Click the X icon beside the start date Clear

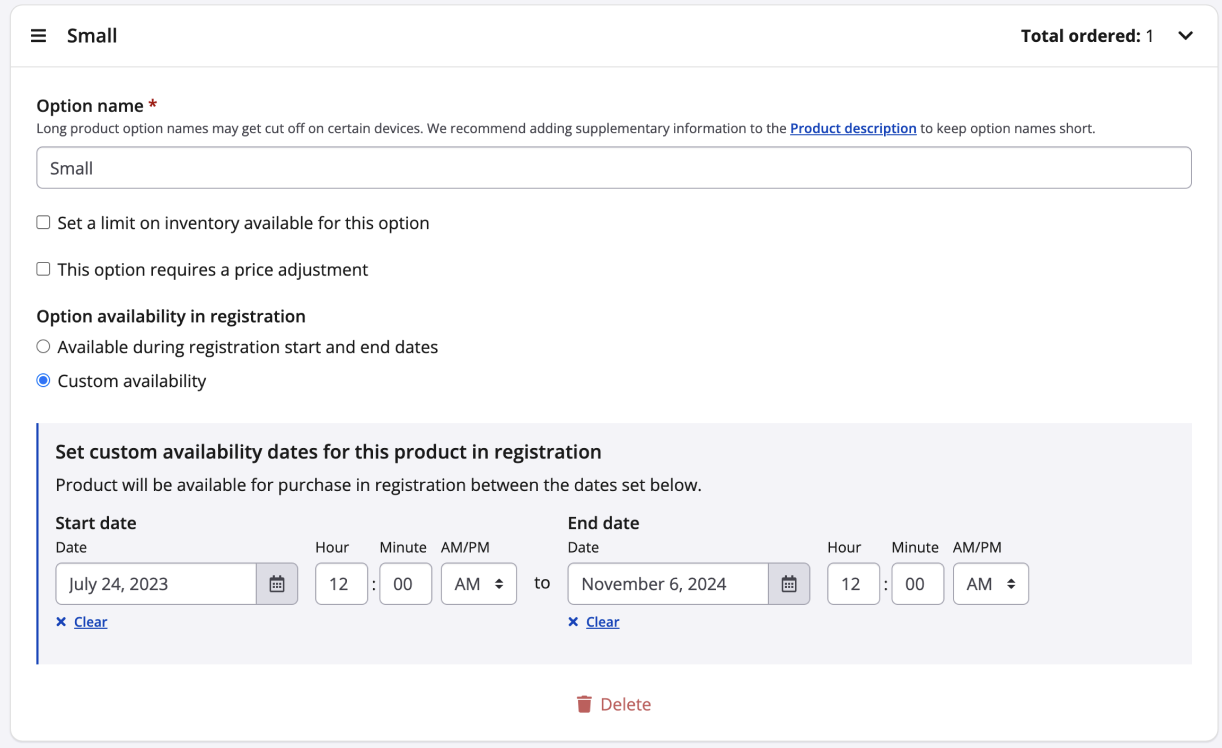point(60,621)
